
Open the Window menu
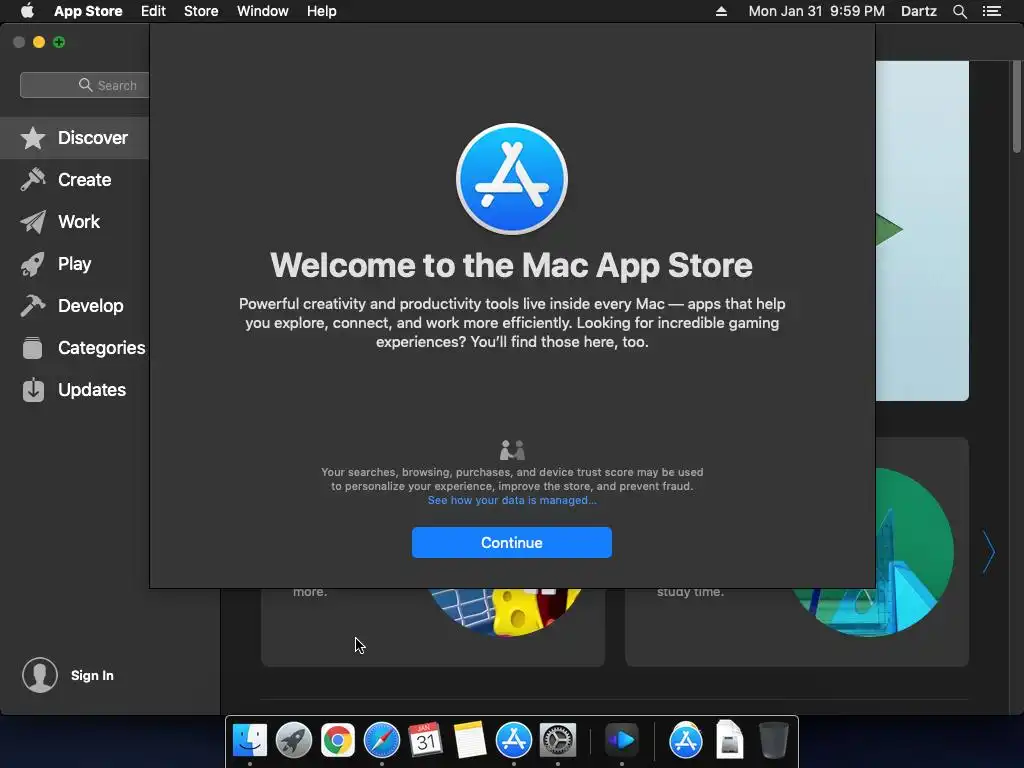tap(263, 11)
